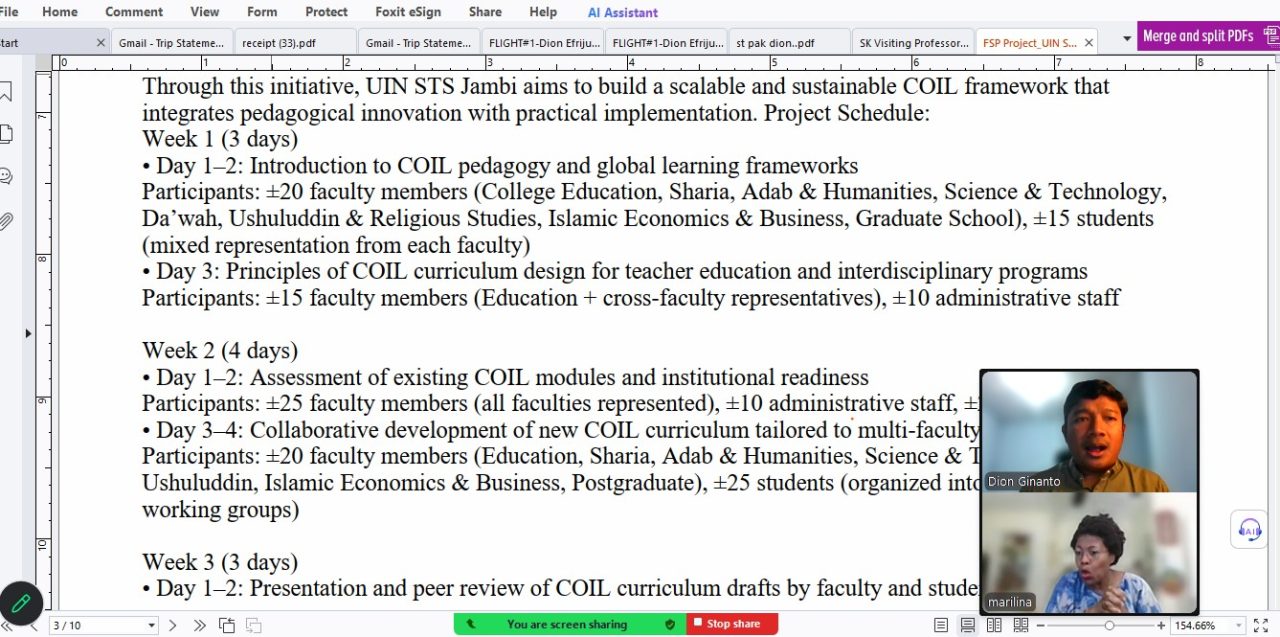Click line 'Day 1–2: Introduction to COIL pedagogy'
The image size is (1280, 637).
500,165
